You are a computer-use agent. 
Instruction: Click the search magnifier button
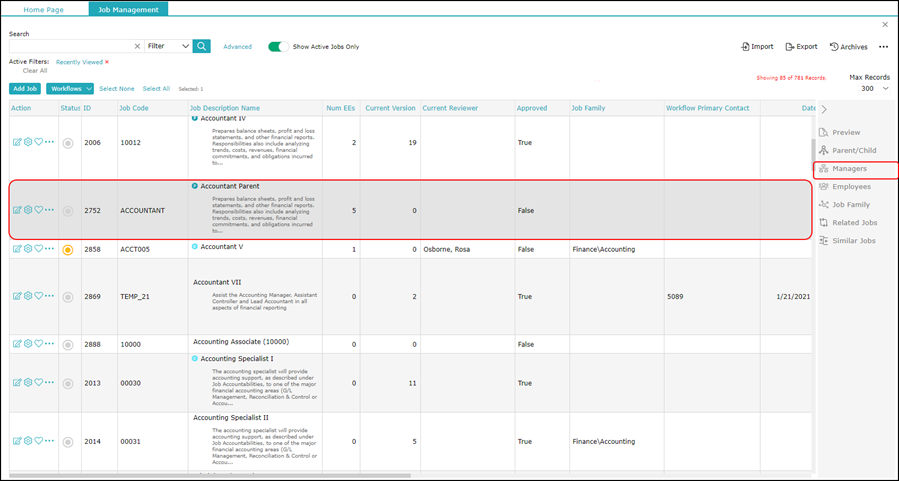pyautogui.click(x=201, y=46)
